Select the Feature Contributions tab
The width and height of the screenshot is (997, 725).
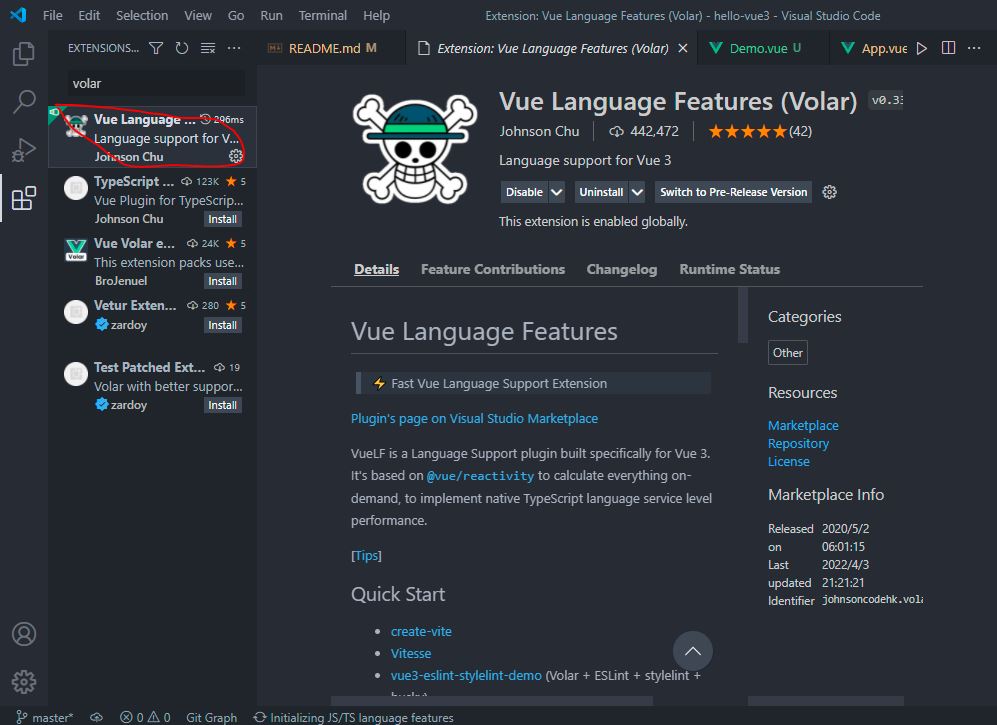(x=493, y=269)
